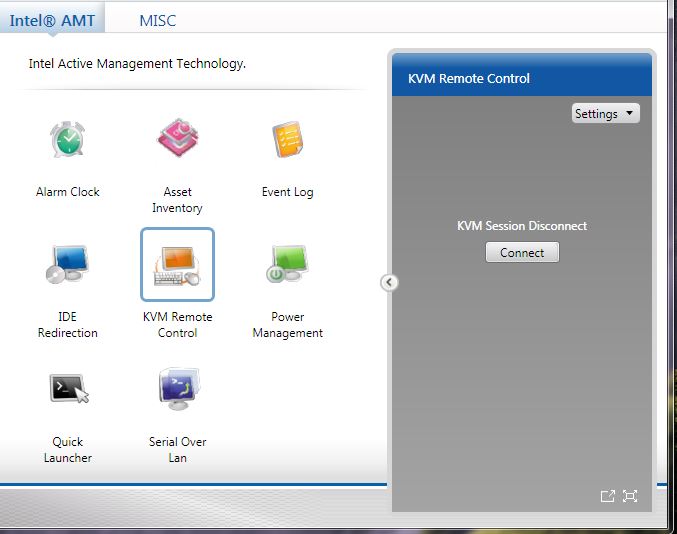Start the Quick Launcher

coord(69,389)
